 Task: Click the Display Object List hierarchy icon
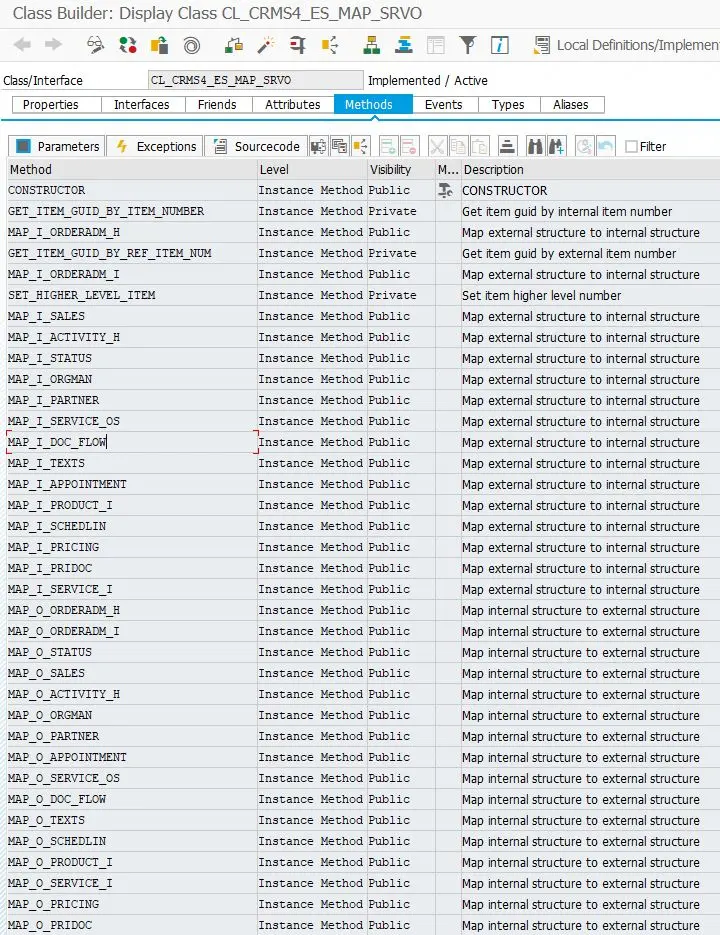(x=372, y=45)
